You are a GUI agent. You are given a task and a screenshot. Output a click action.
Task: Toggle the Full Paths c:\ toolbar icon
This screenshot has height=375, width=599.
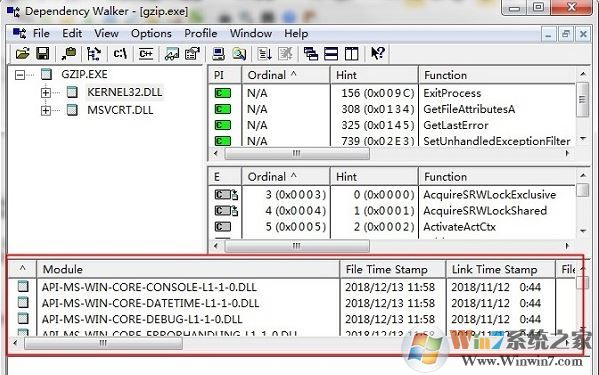tap(120, 53)
